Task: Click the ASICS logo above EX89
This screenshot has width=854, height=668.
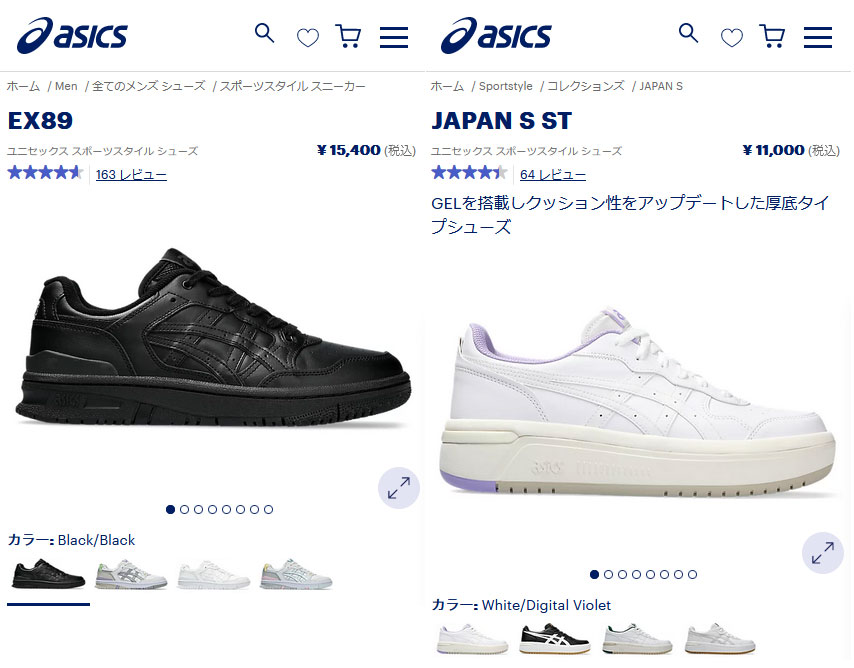Action: click(72, 35)
